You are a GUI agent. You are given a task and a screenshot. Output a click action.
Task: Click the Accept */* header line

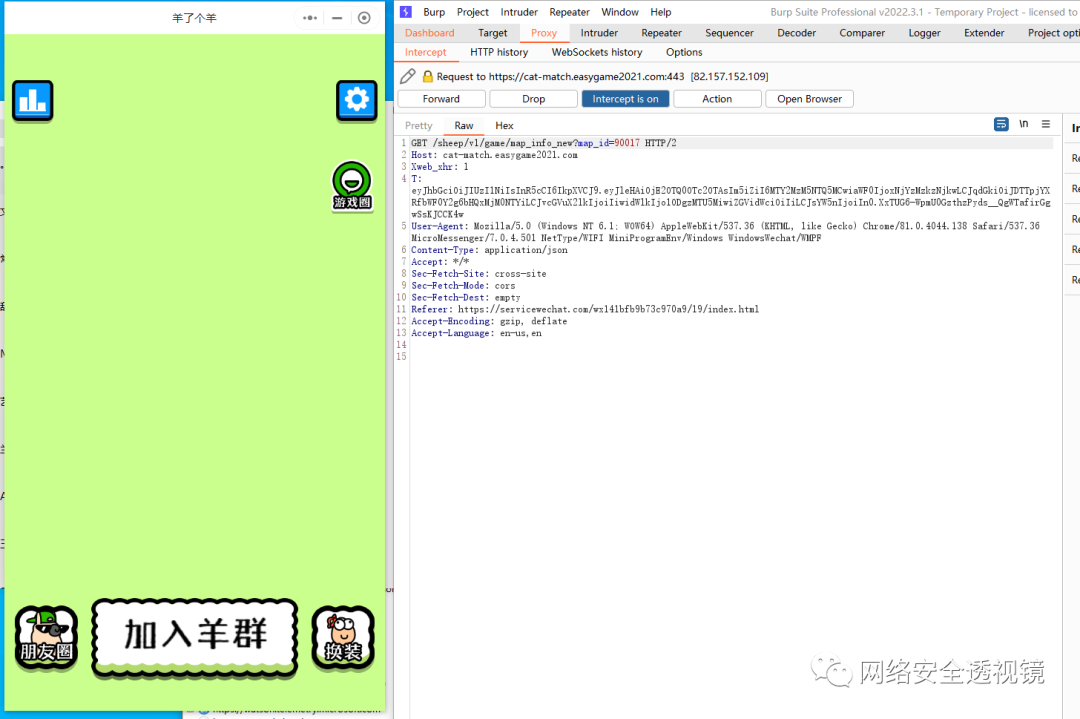(x=441, y=262)
